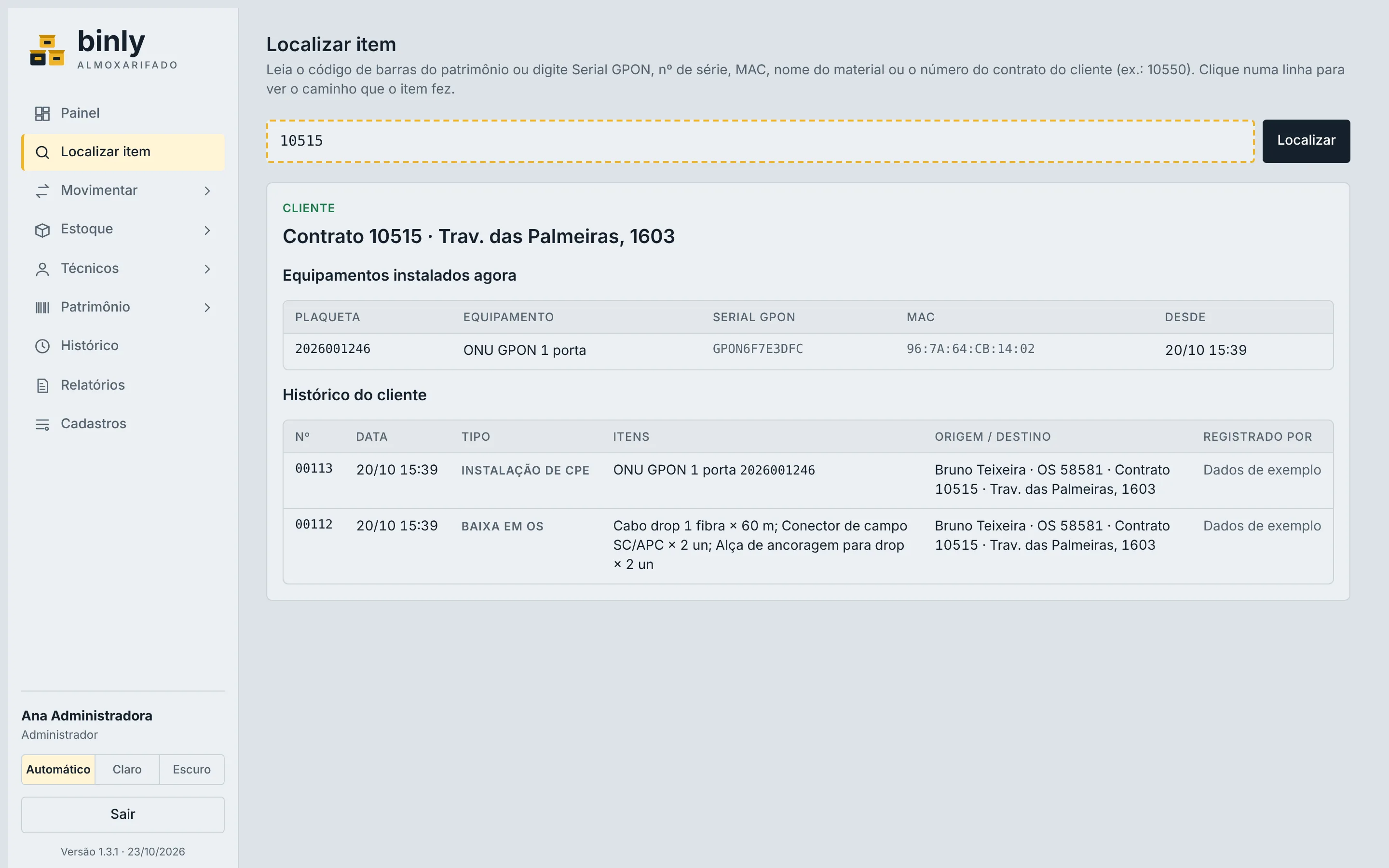
Task: Click the BAIXA EM OS type label
Action: coord(502,527)
